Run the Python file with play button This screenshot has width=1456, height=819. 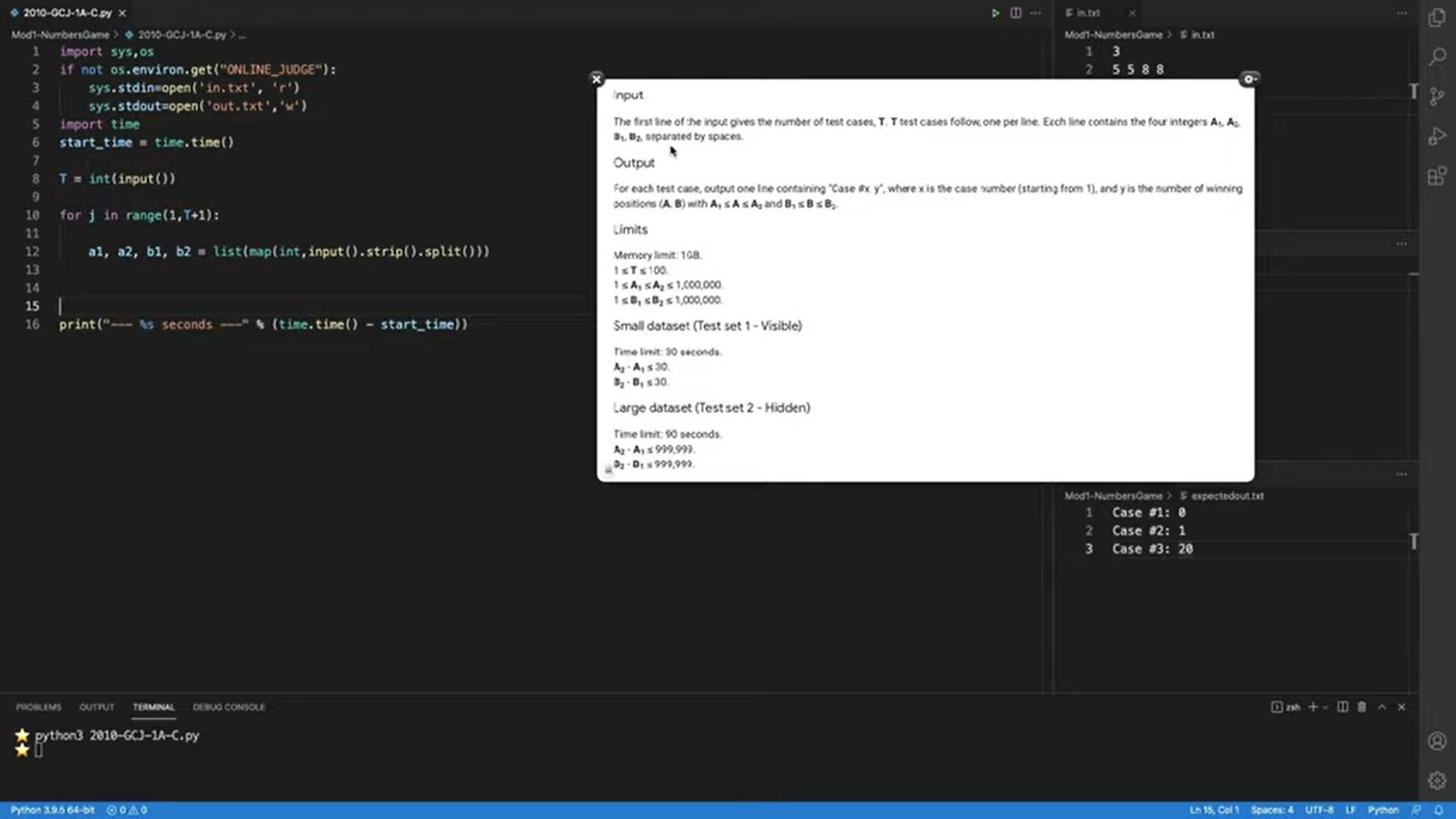pos(995,13)
